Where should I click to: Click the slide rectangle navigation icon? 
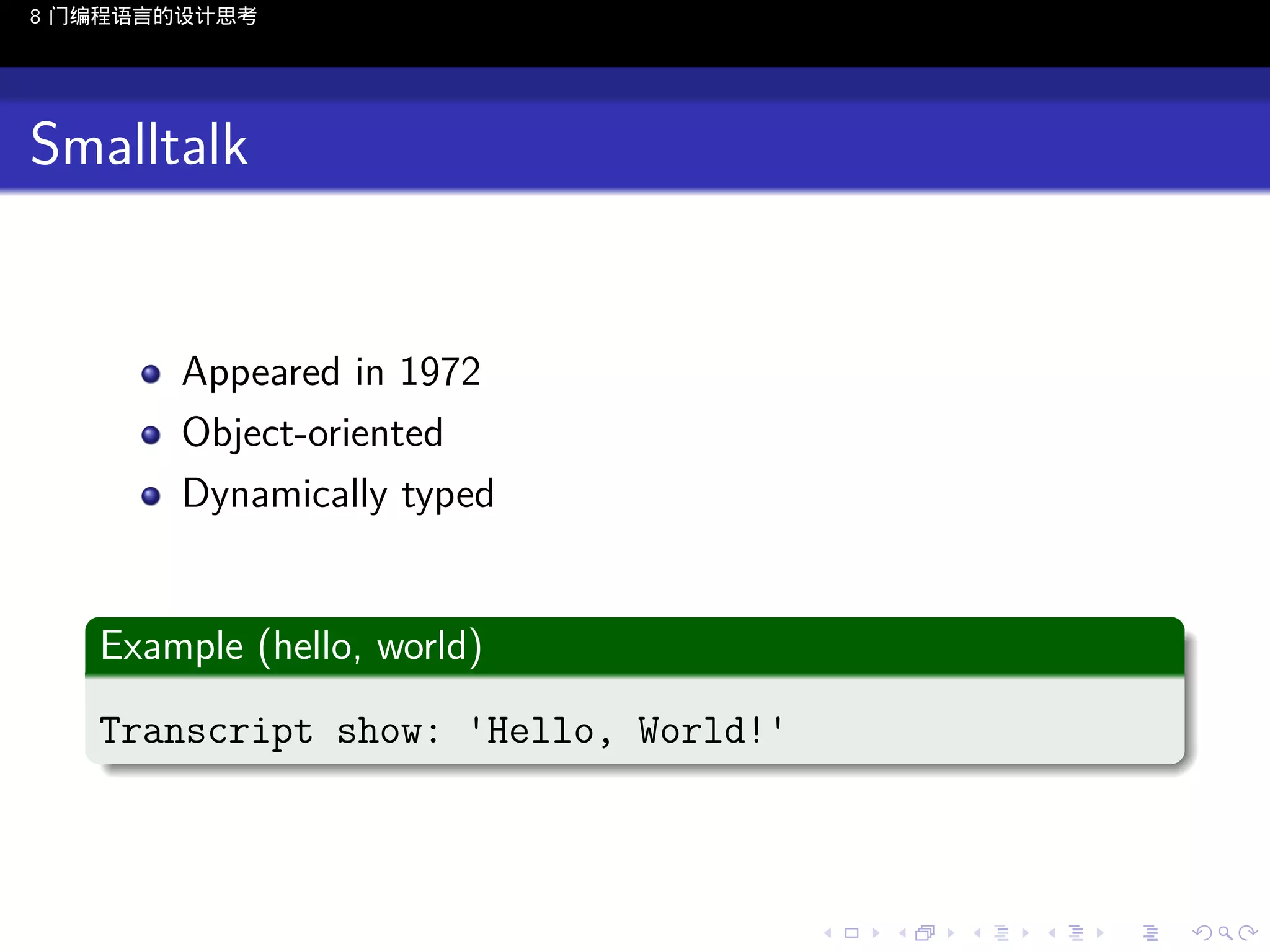click(x=852, y=933)
